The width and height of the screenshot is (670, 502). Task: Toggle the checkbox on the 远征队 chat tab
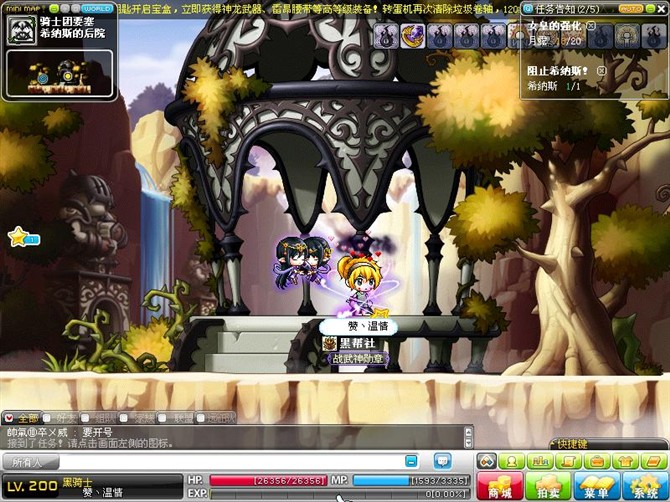200,418
